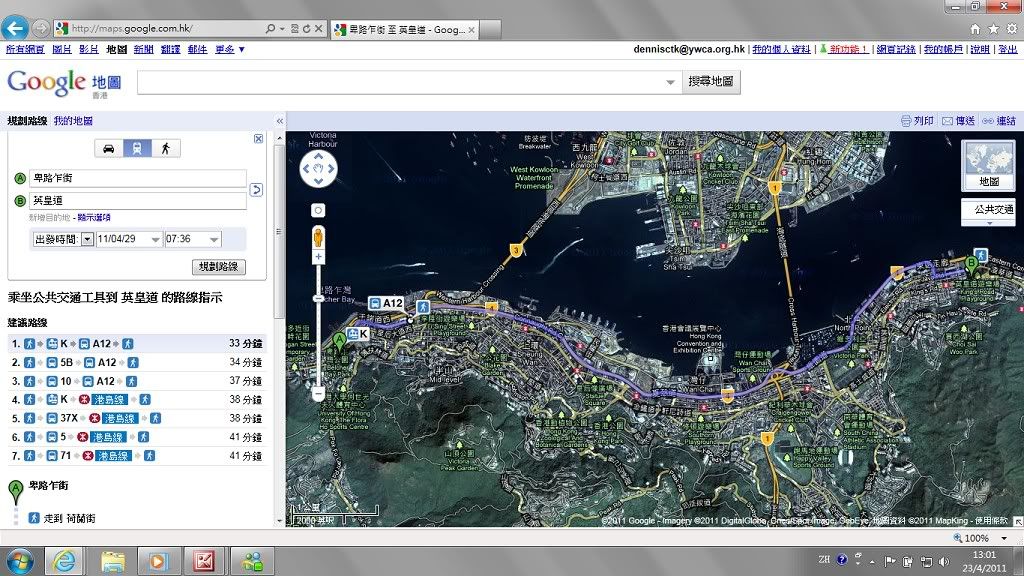The height and width of the screenshot is (576, 1024).
Task: Select the browser tab 畢路乍街 至 英皇道
Action: click(404, 29)
